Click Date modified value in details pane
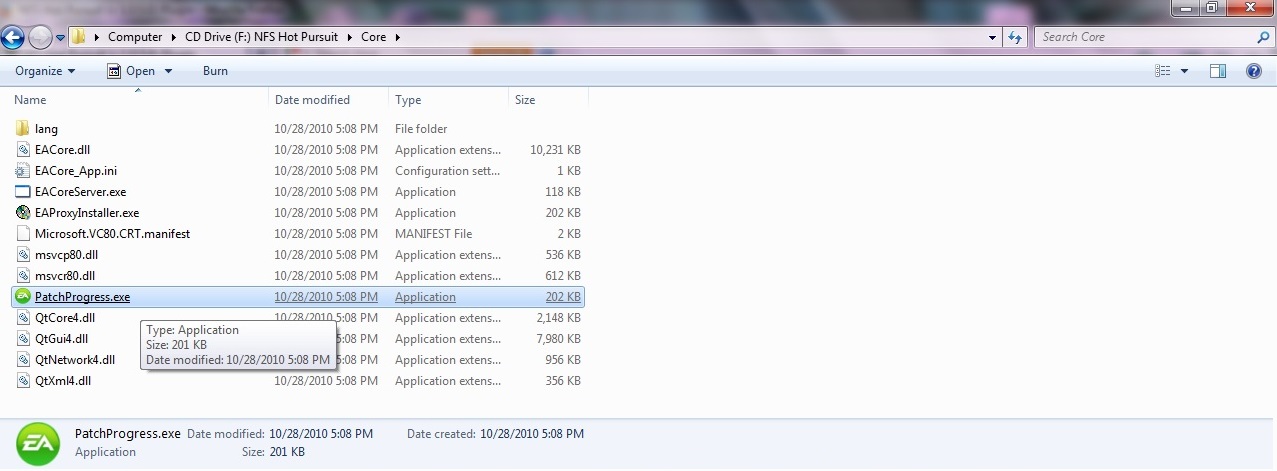 click(x=321, y=434)
